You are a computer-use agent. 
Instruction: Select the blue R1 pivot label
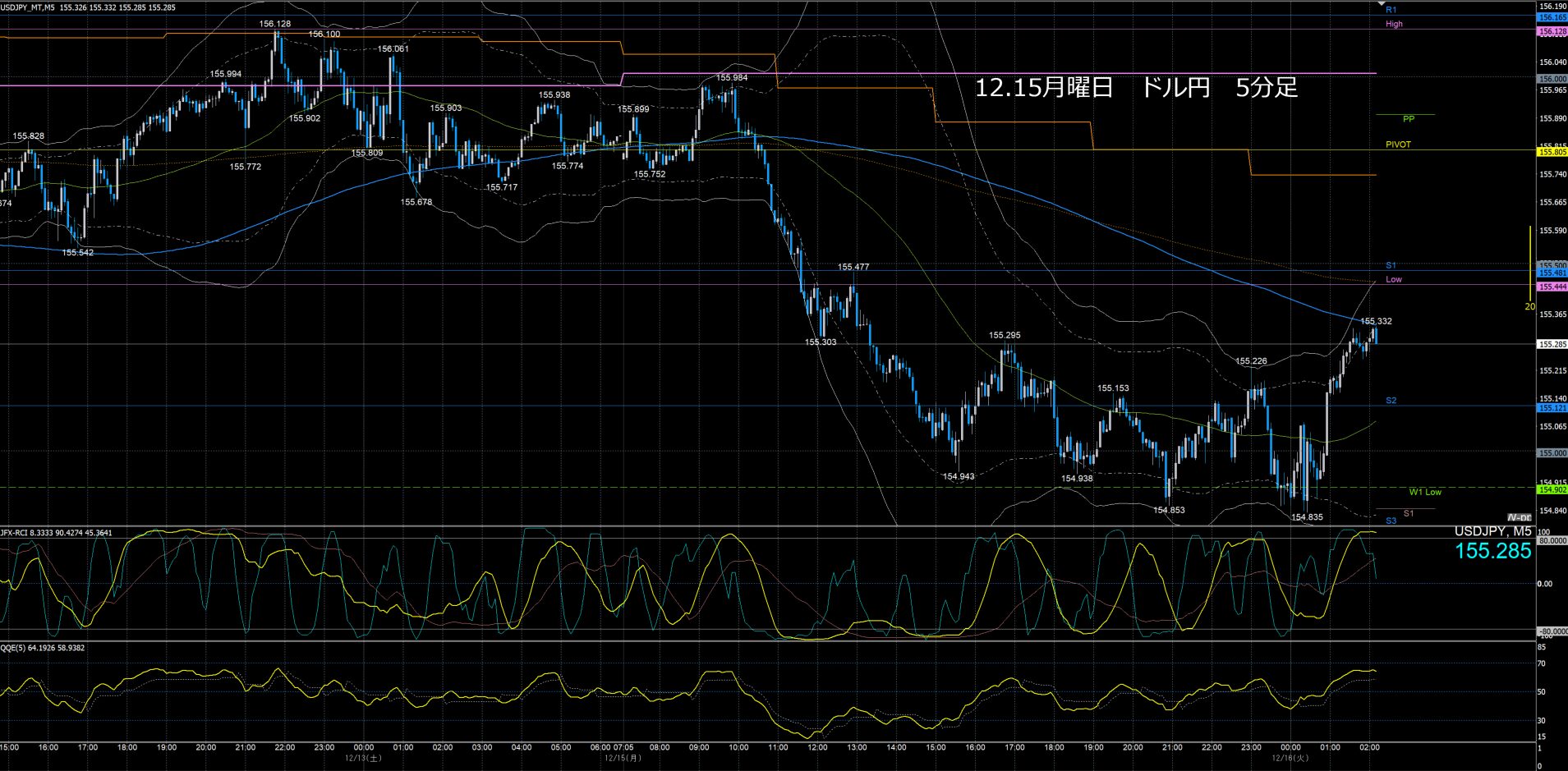tap(1391, 10)
